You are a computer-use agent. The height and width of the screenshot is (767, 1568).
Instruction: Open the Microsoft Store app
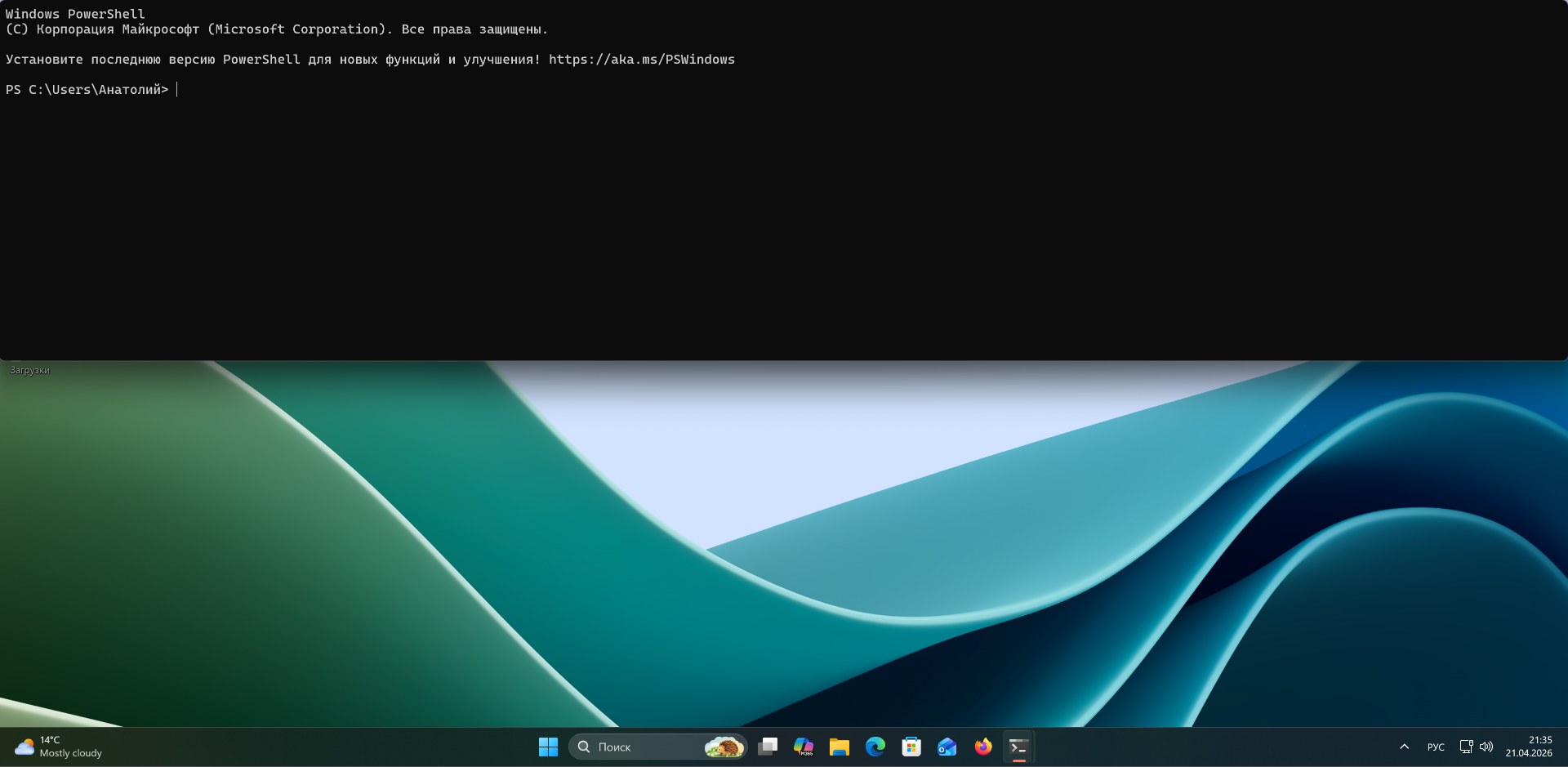tap(911, 747)
